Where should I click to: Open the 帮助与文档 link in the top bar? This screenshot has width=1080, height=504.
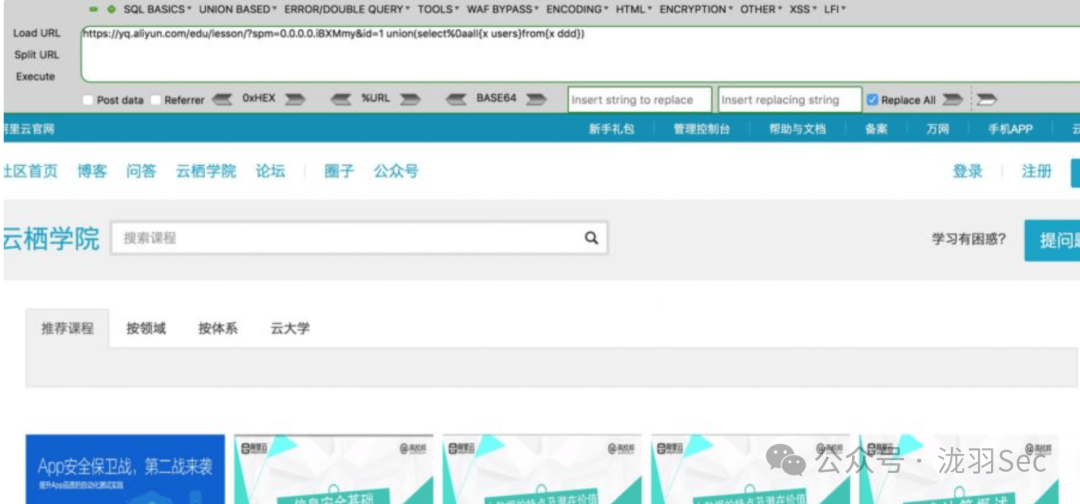(x=798, y=129)
